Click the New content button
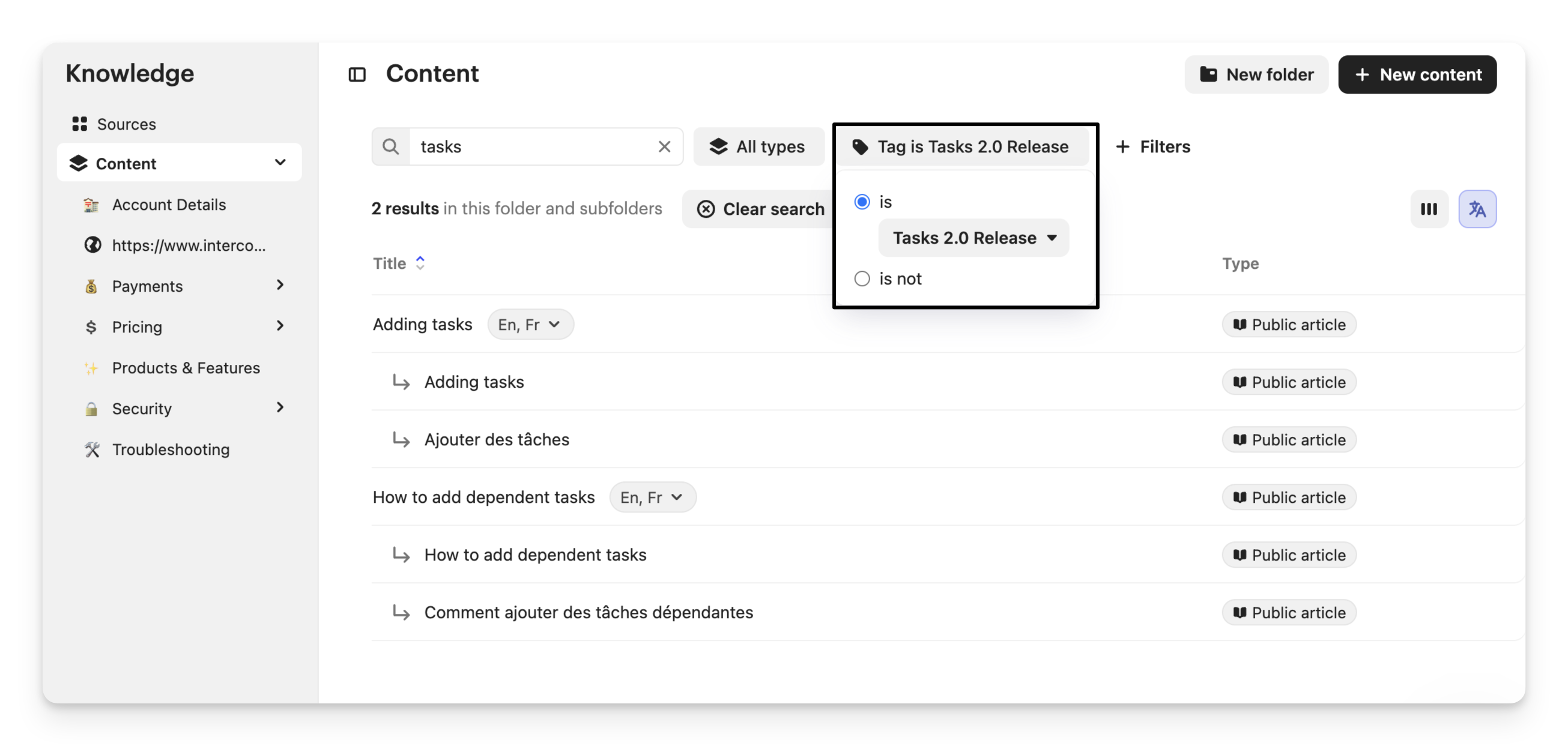Viewport: 1568px width, 746px height. (1417, 74)
